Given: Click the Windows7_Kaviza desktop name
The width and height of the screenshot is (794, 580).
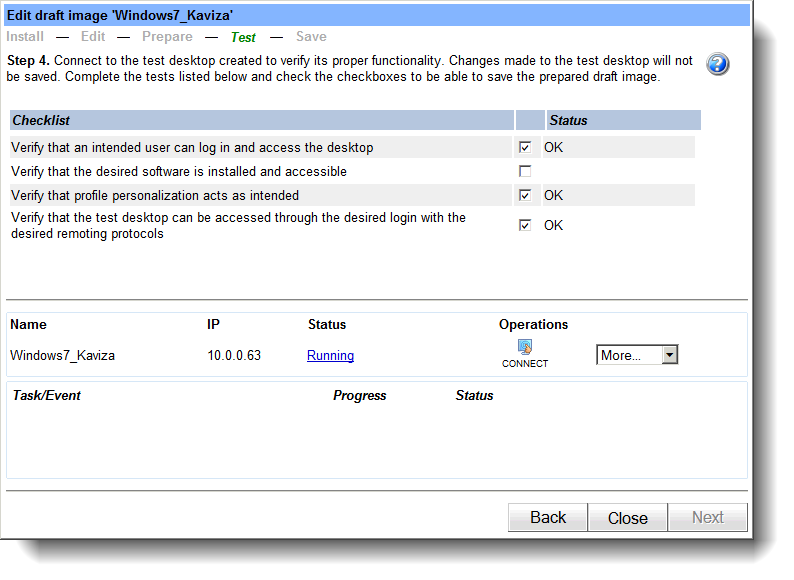Looking at the screenshot, I should point(62,356).
